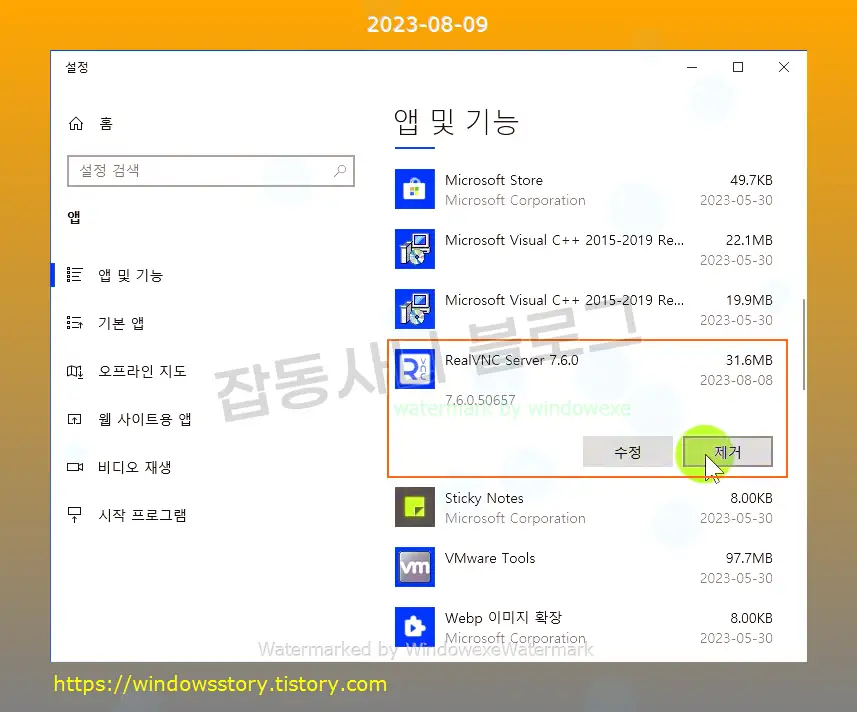Click the search magnifier icon in 설정 검색

pos(340,170)
